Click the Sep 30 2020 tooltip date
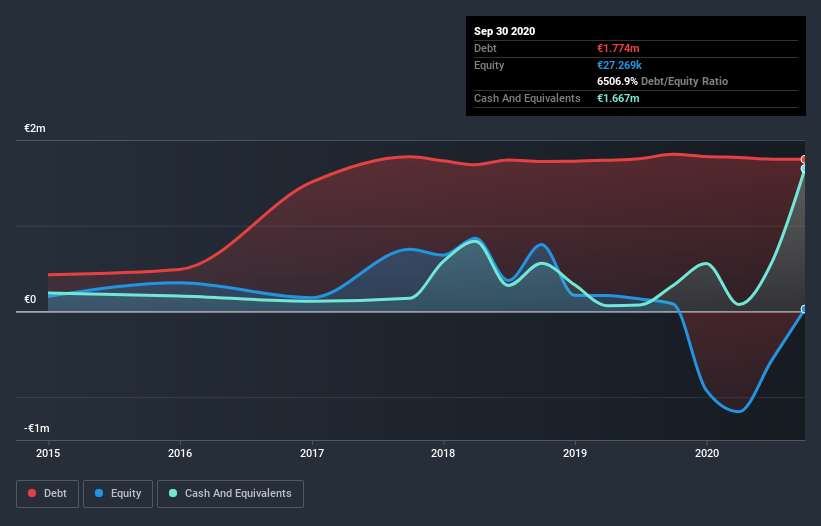The height and width of the screenshot is (526, 821). (505, 31)
